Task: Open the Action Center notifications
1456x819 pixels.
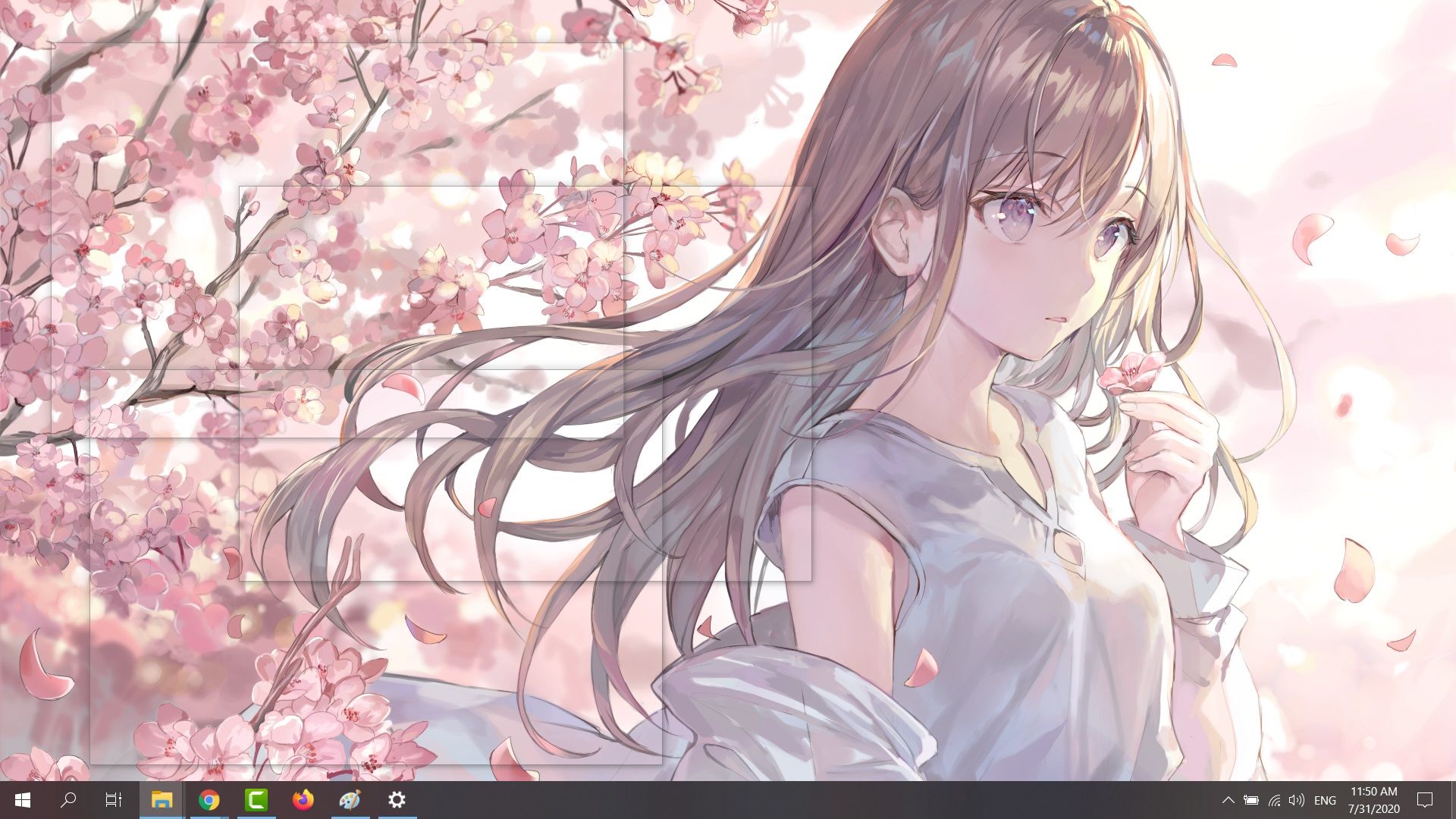Action: click(x=1425, y=800)
